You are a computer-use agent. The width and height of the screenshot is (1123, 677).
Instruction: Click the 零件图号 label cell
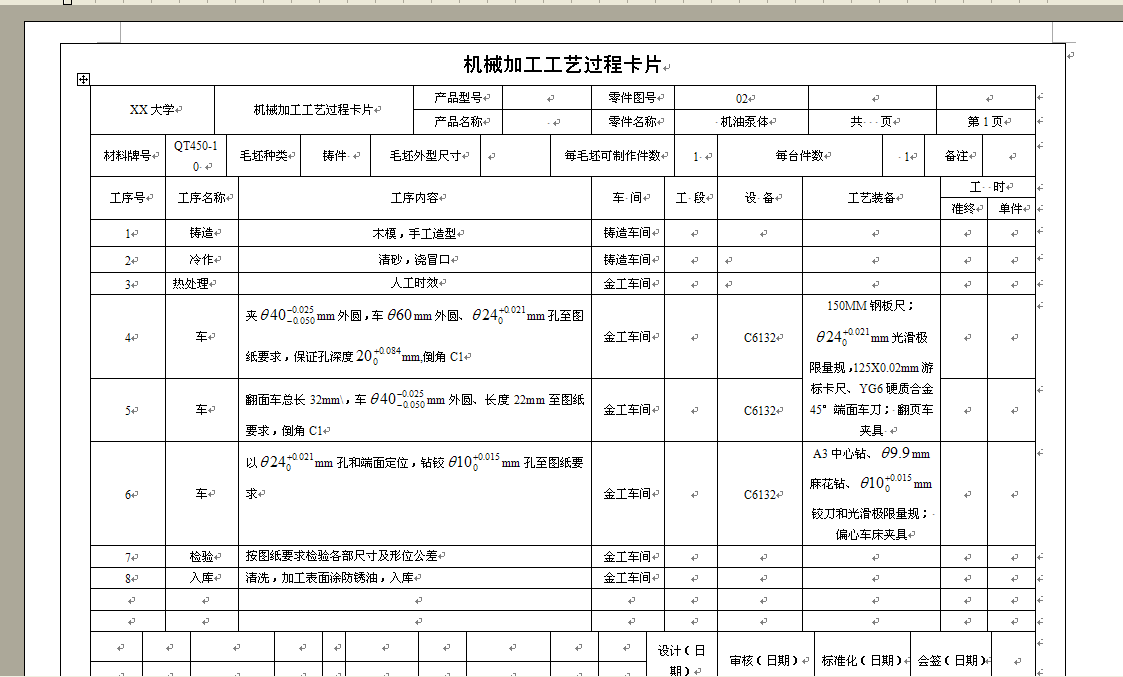pos(633,97)
